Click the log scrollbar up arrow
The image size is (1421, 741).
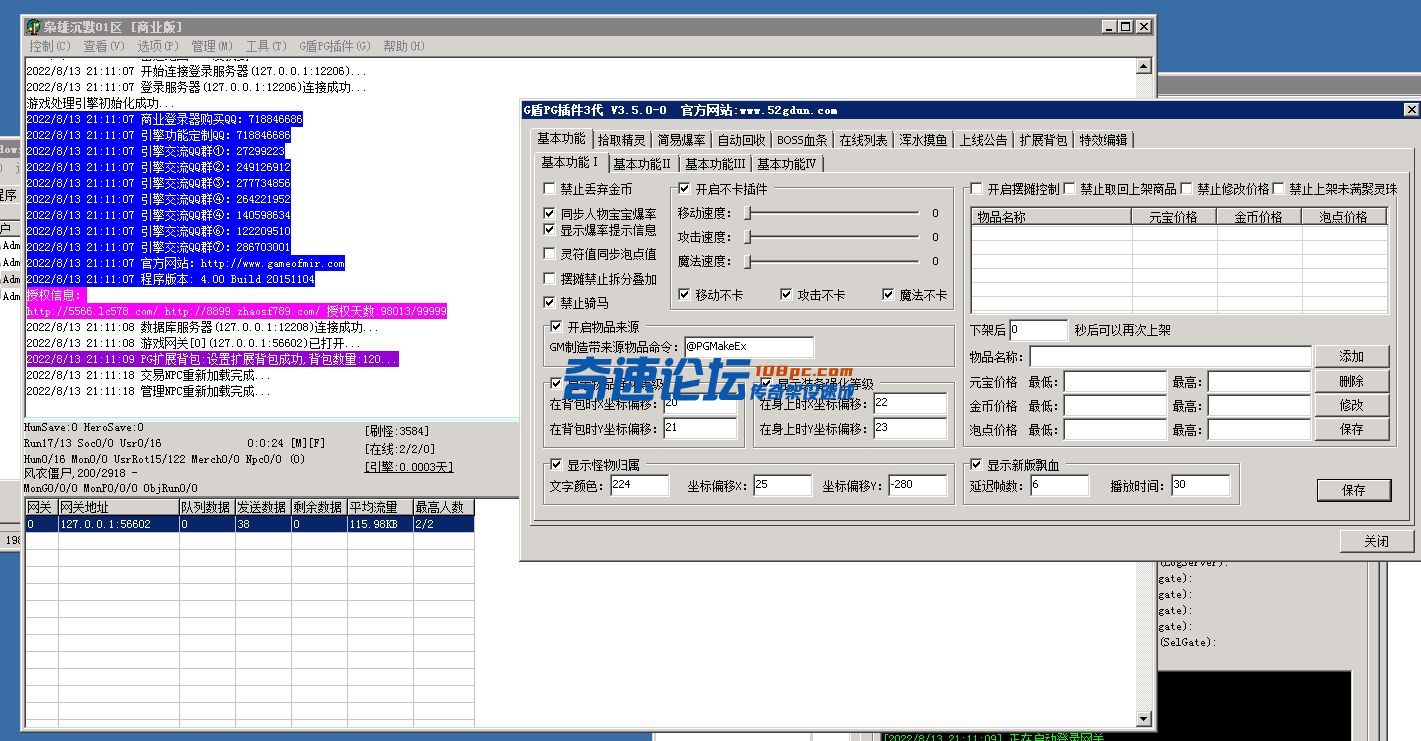tap(1144, 67)
